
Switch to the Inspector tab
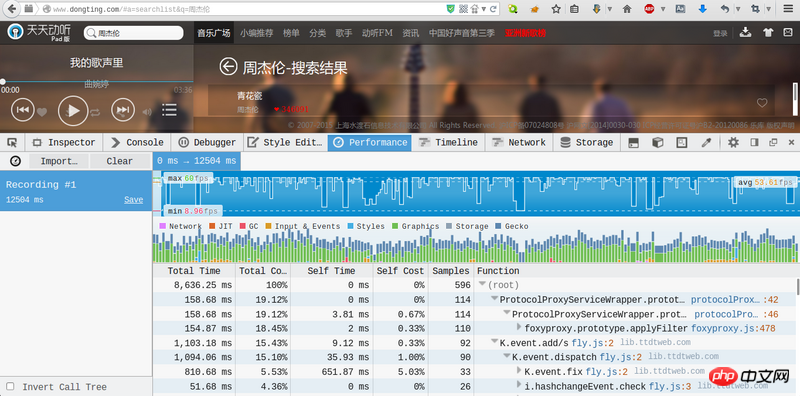click(64, 142)
